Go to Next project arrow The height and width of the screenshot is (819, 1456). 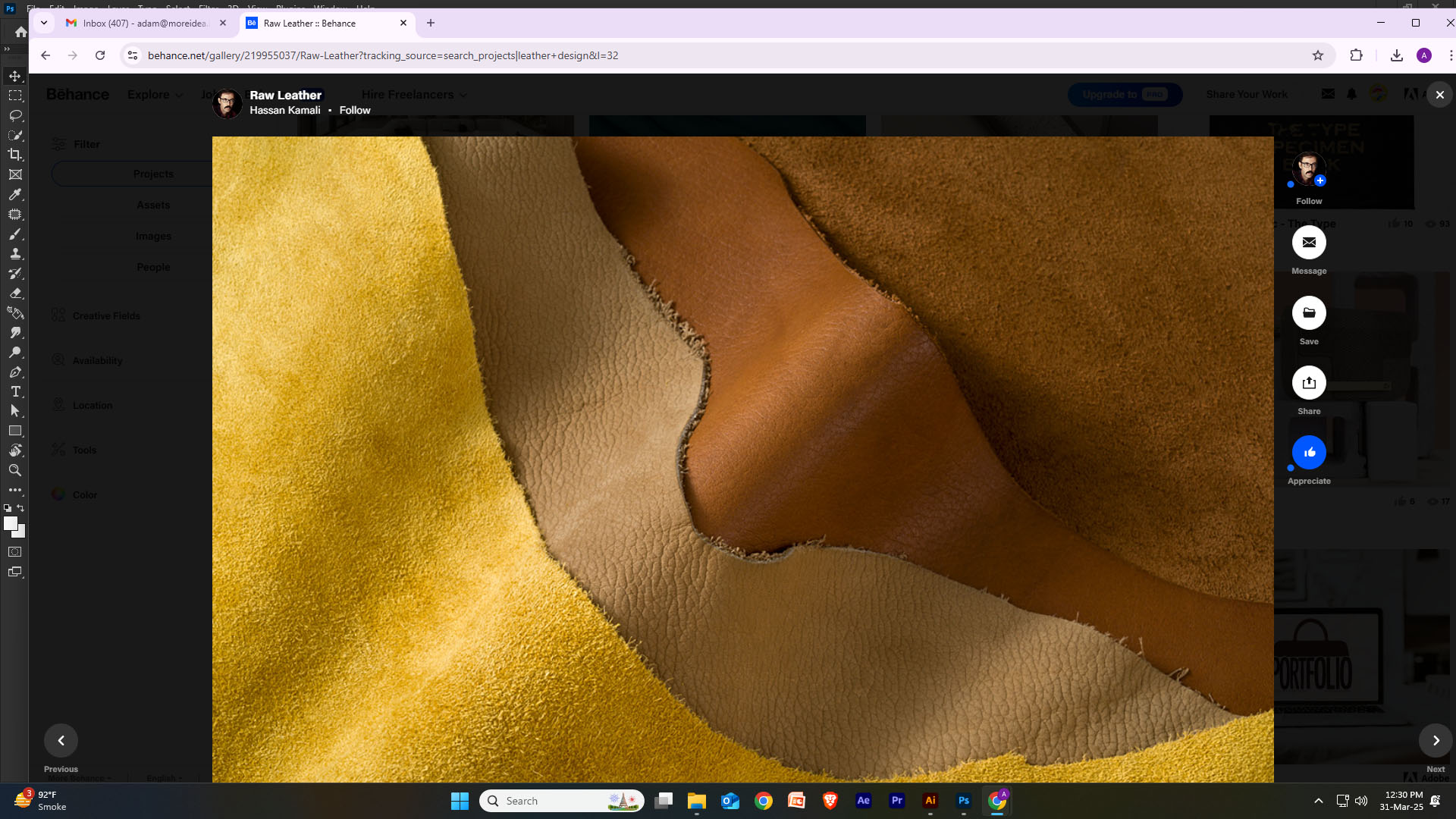1436,740
